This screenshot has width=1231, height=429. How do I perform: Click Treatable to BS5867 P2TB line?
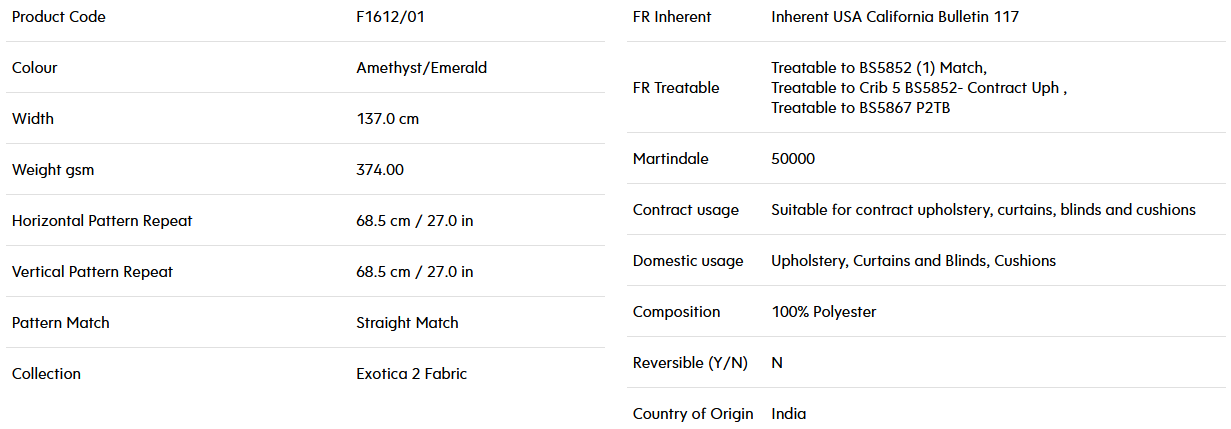861,108
